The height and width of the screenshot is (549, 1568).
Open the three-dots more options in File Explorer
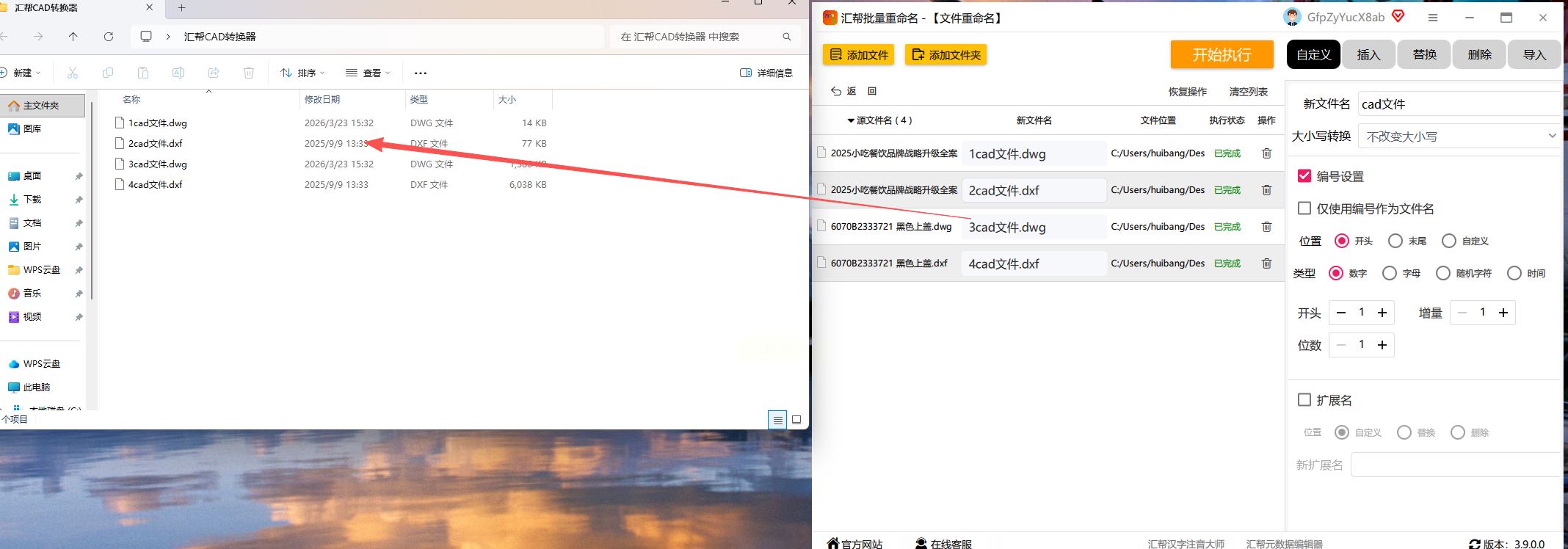coord(421,73)
